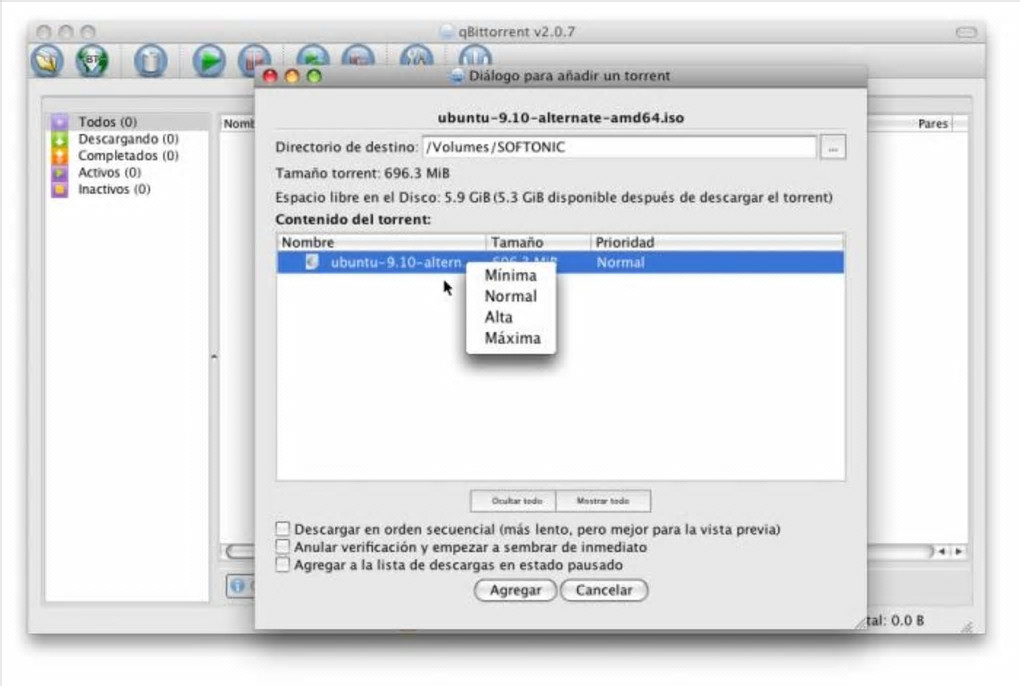Choose Mínima in the priority popup menu
Image resolution: width=1020 pixels, height=686 pixels.
tap(511, 275)
